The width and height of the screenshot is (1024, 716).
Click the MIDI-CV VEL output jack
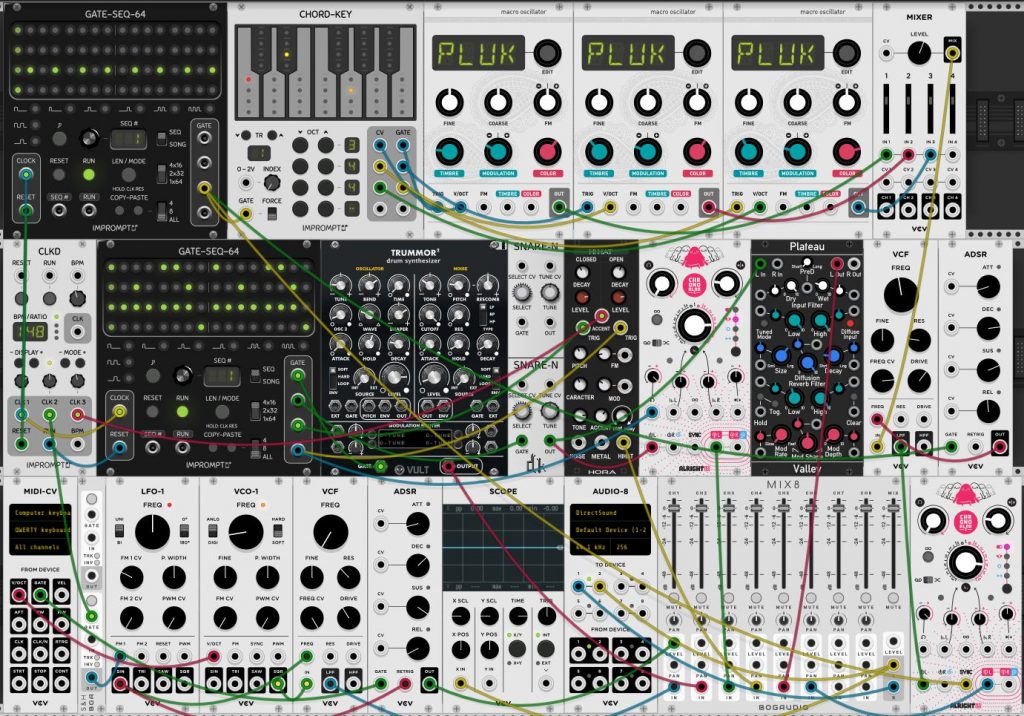(x=61, y=594)
